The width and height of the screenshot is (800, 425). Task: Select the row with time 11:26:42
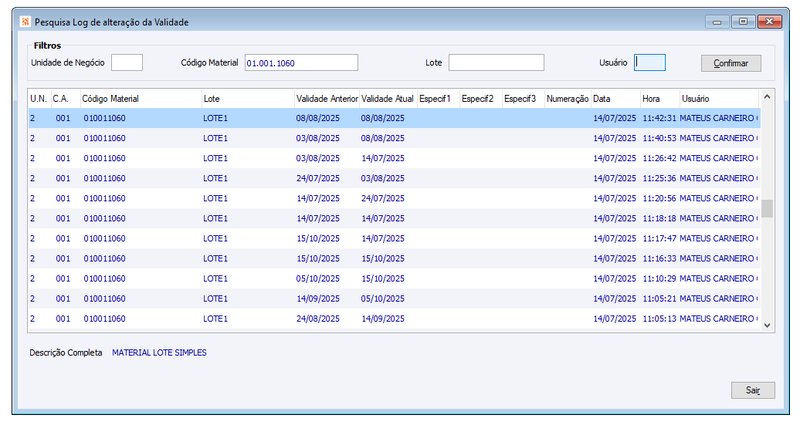(x=394, y=158)
